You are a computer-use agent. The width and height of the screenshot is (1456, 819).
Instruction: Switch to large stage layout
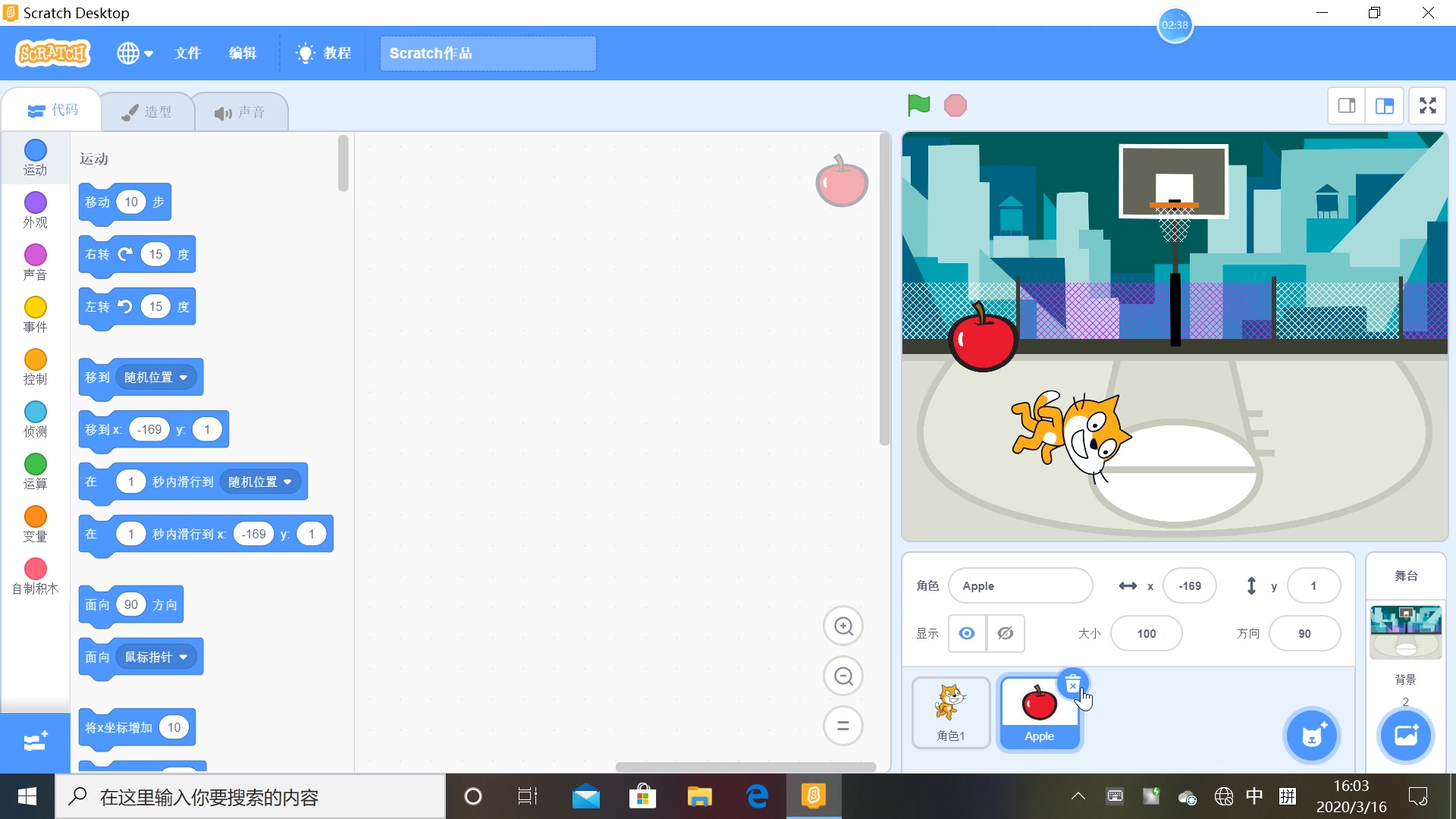coord(1385,106)
